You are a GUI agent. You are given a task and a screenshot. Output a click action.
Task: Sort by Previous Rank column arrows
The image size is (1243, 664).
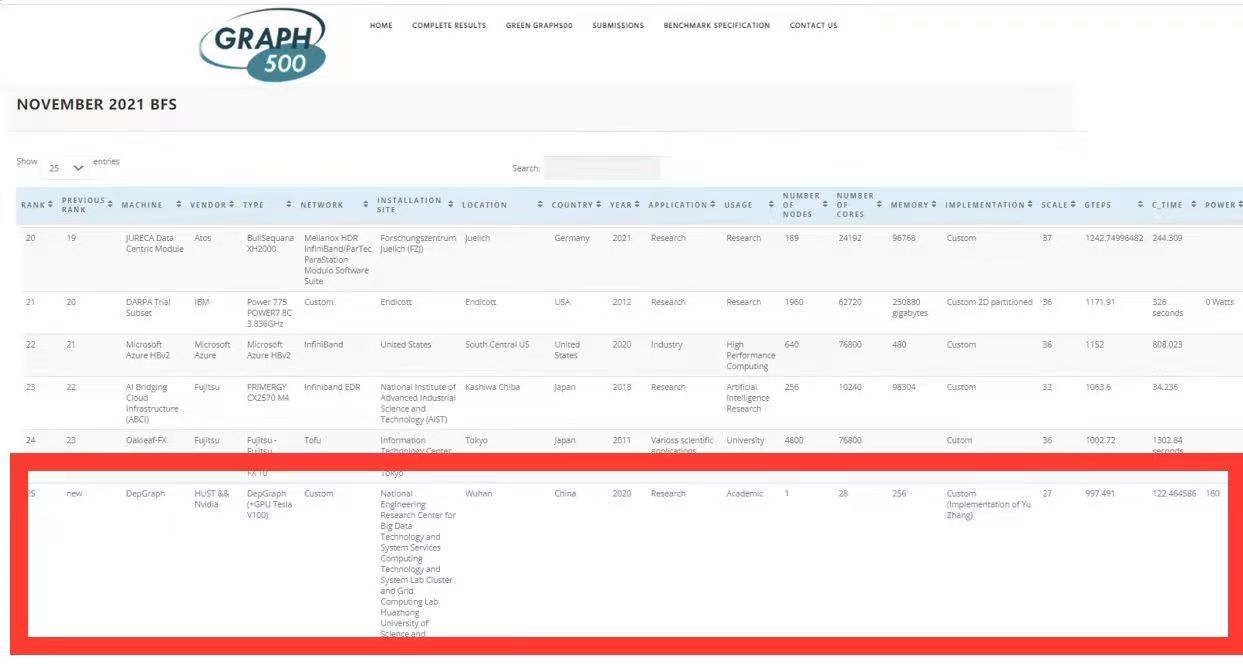pyautogui.click(x=109, y=205)
